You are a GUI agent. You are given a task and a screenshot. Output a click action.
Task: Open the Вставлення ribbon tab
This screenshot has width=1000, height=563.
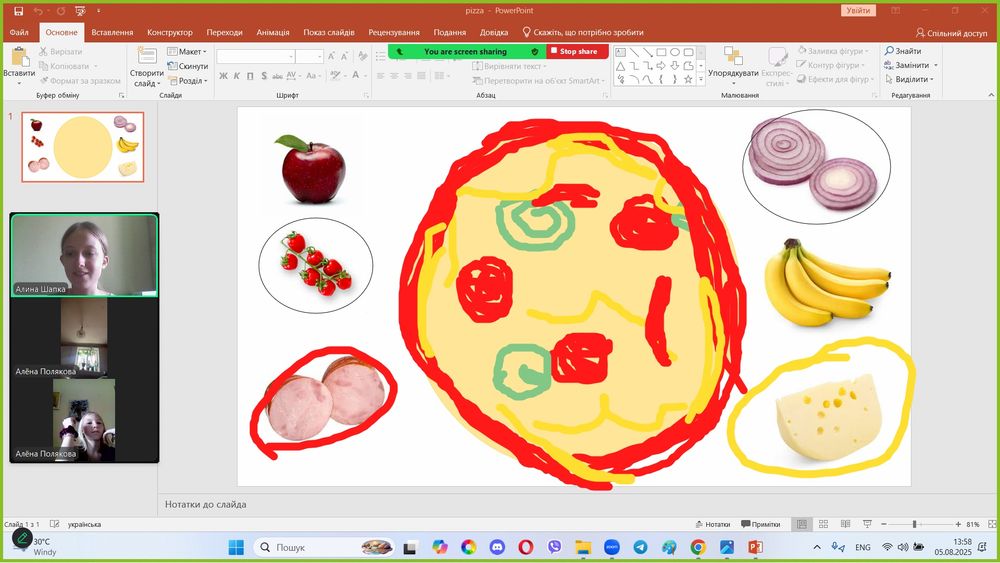tap(112, 32)
